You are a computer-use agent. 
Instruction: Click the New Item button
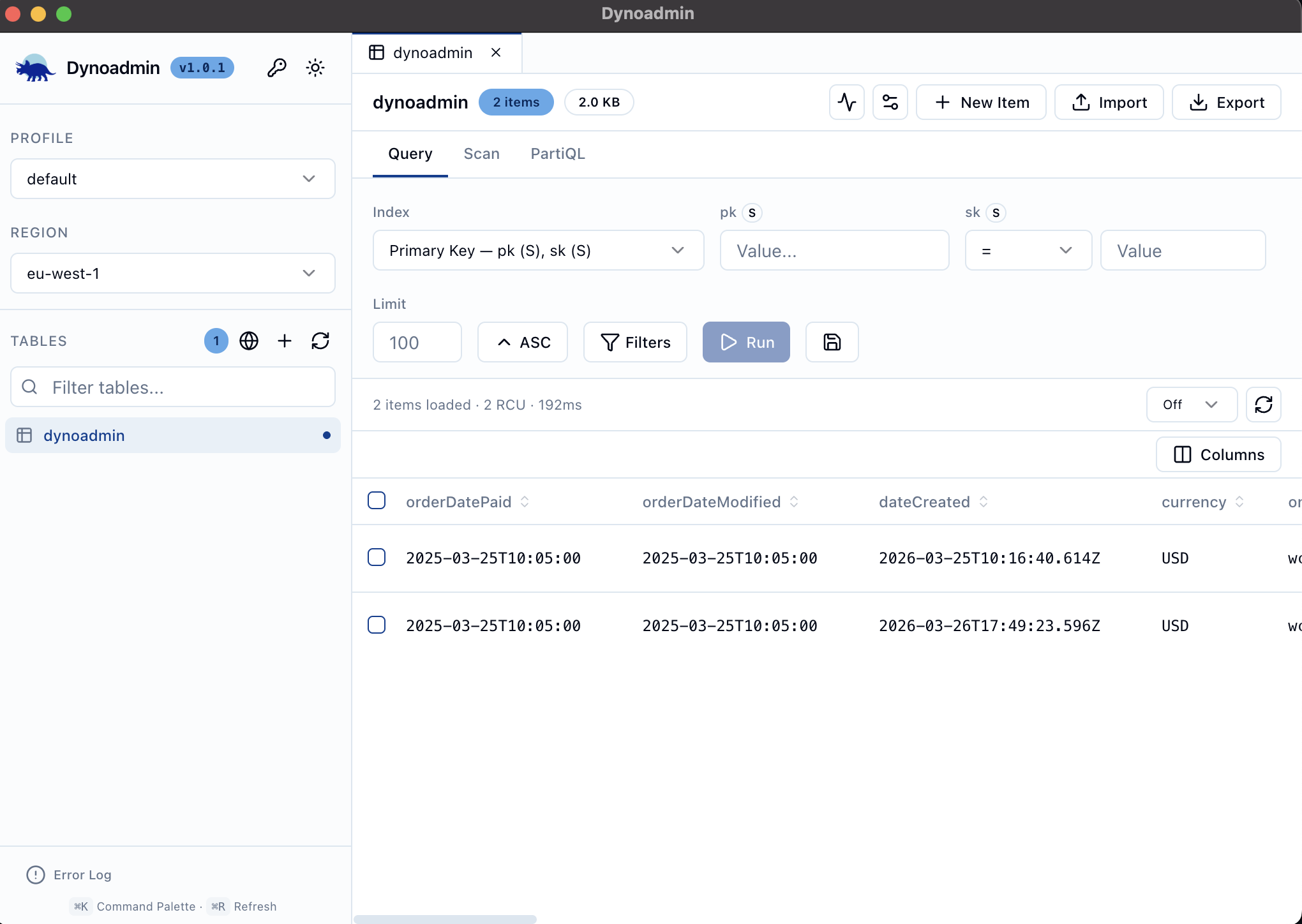(x=981, y=102)
